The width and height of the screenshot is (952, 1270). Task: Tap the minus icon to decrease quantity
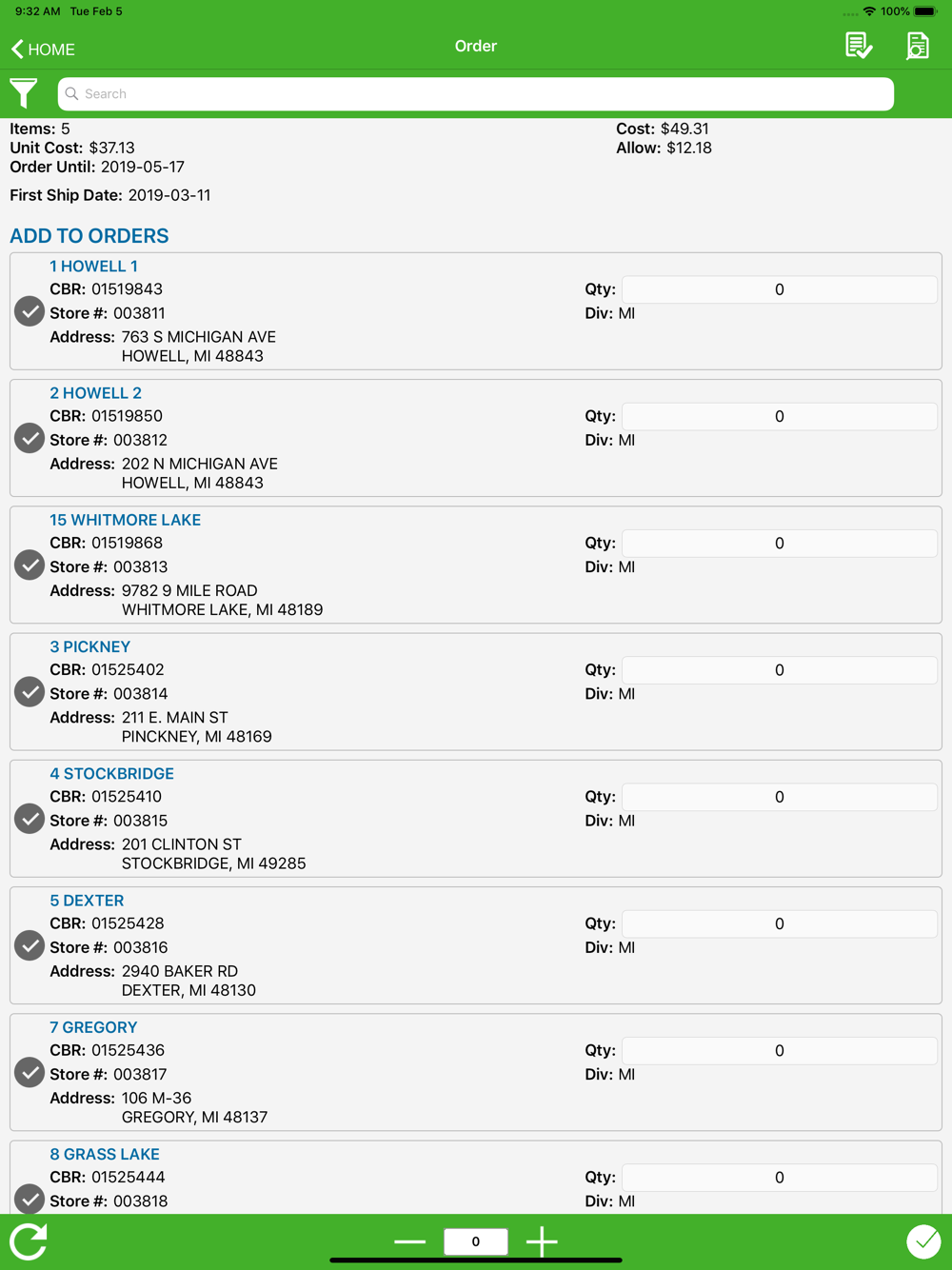click(x=409, y=1241)
